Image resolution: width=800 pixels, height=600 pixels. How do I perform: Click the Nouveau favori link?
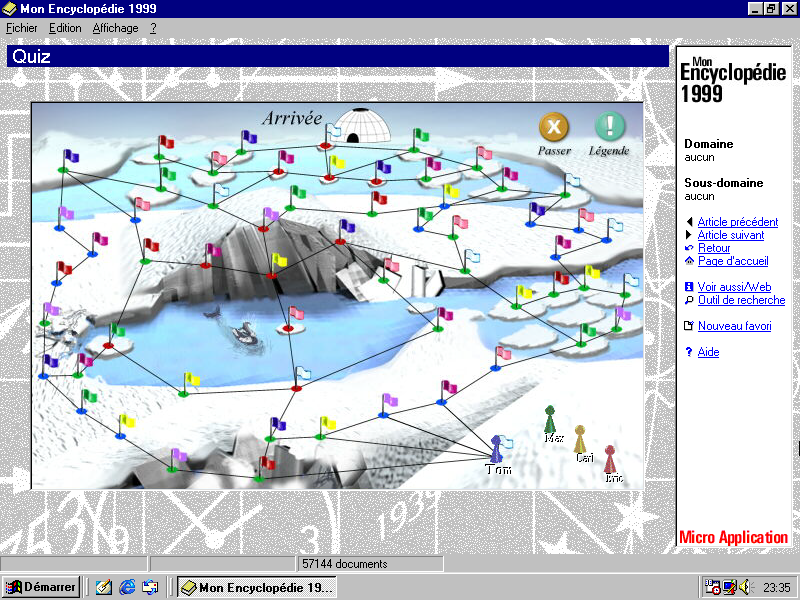734,326
